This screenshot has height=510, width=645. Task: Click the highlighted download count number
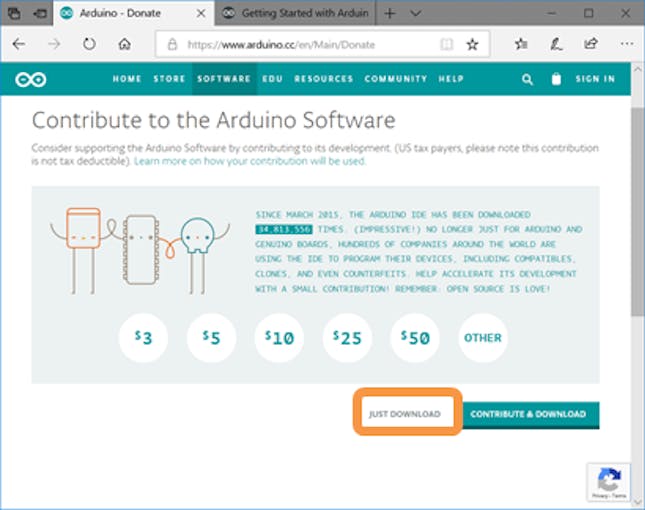coord(284,229)
